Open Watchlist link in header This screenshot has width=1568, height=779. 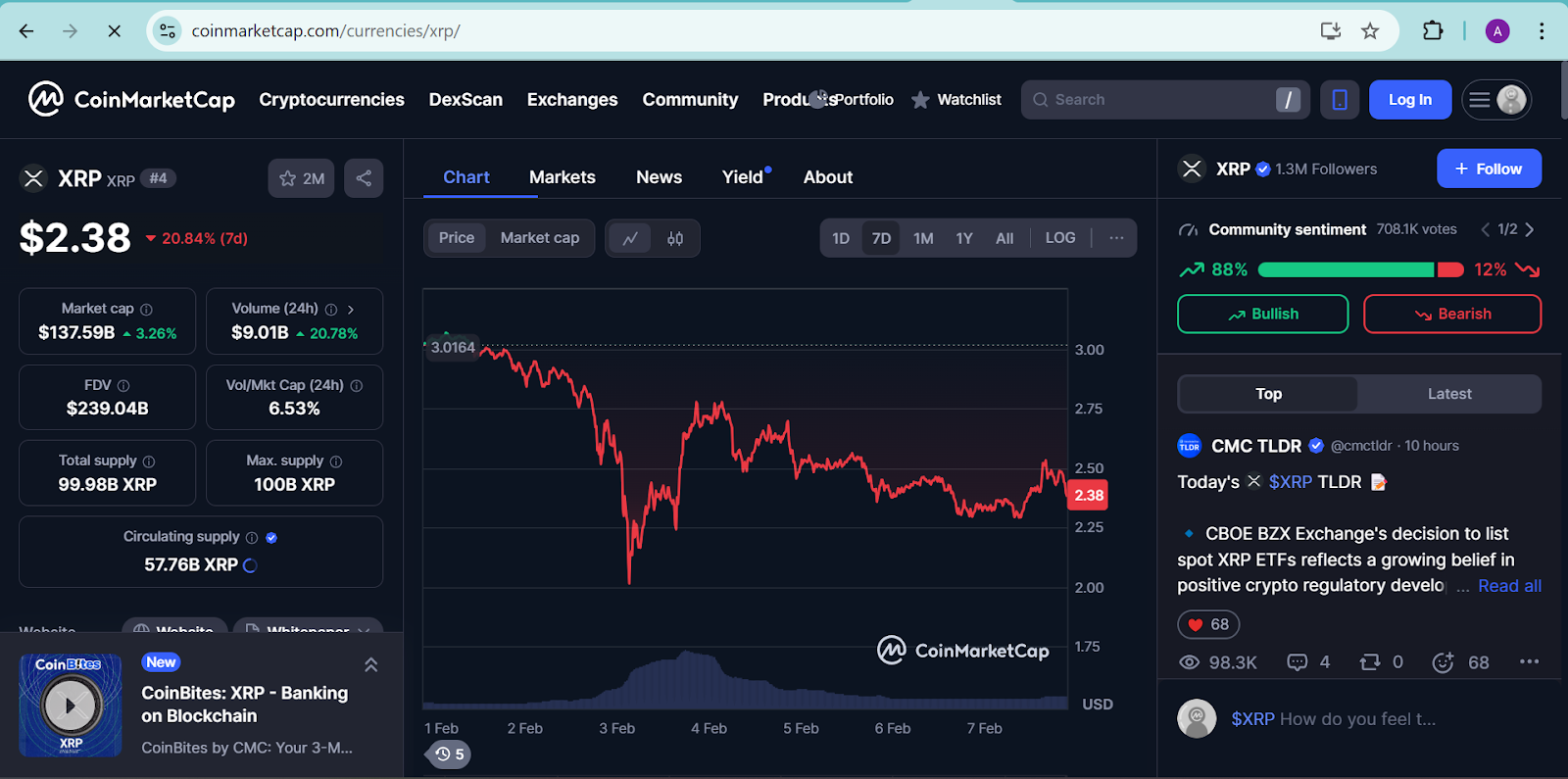coord(956,99)
